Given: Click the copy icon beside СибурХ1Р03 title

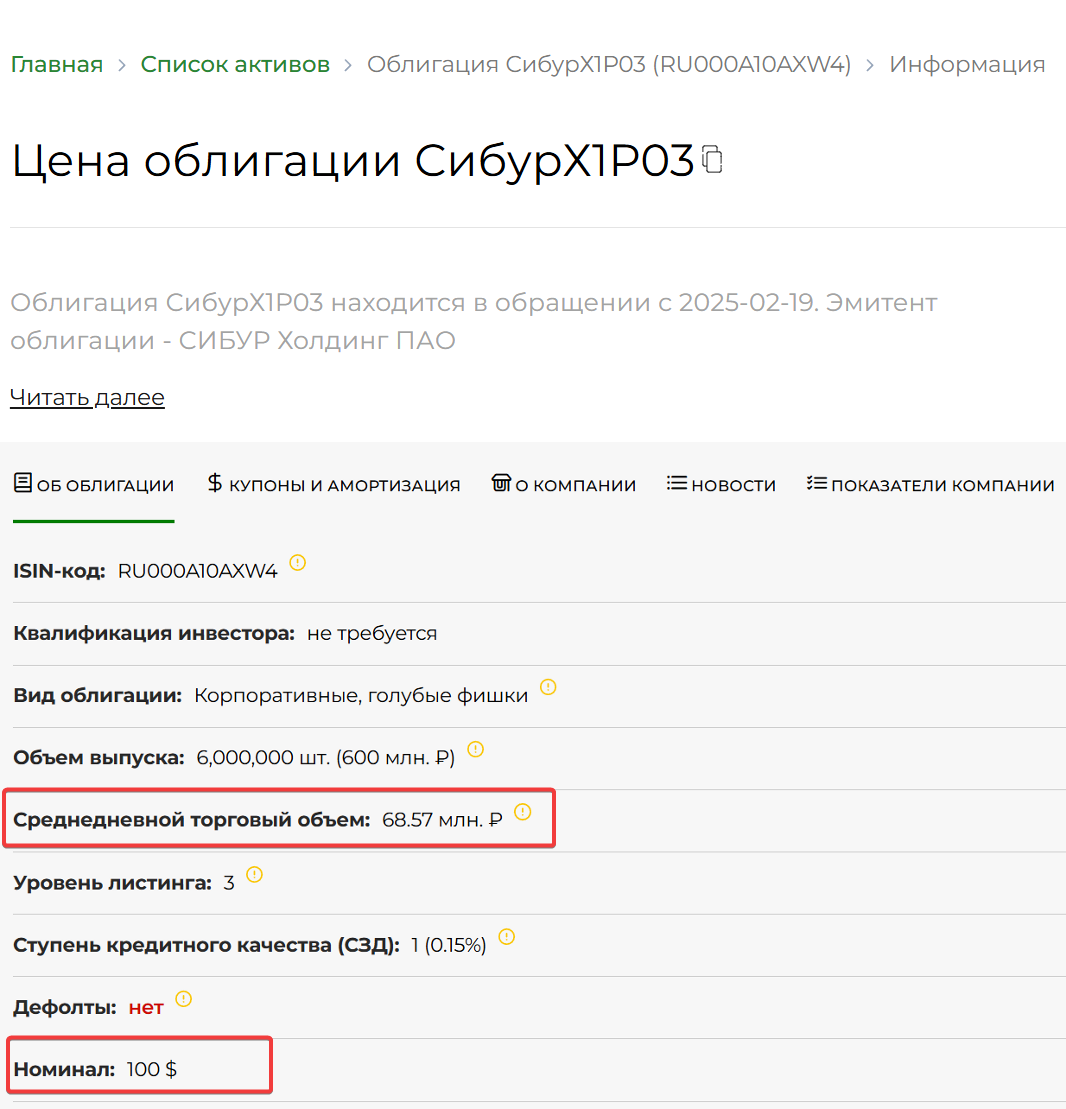Looking at the screenshot, I should [712, 158].
